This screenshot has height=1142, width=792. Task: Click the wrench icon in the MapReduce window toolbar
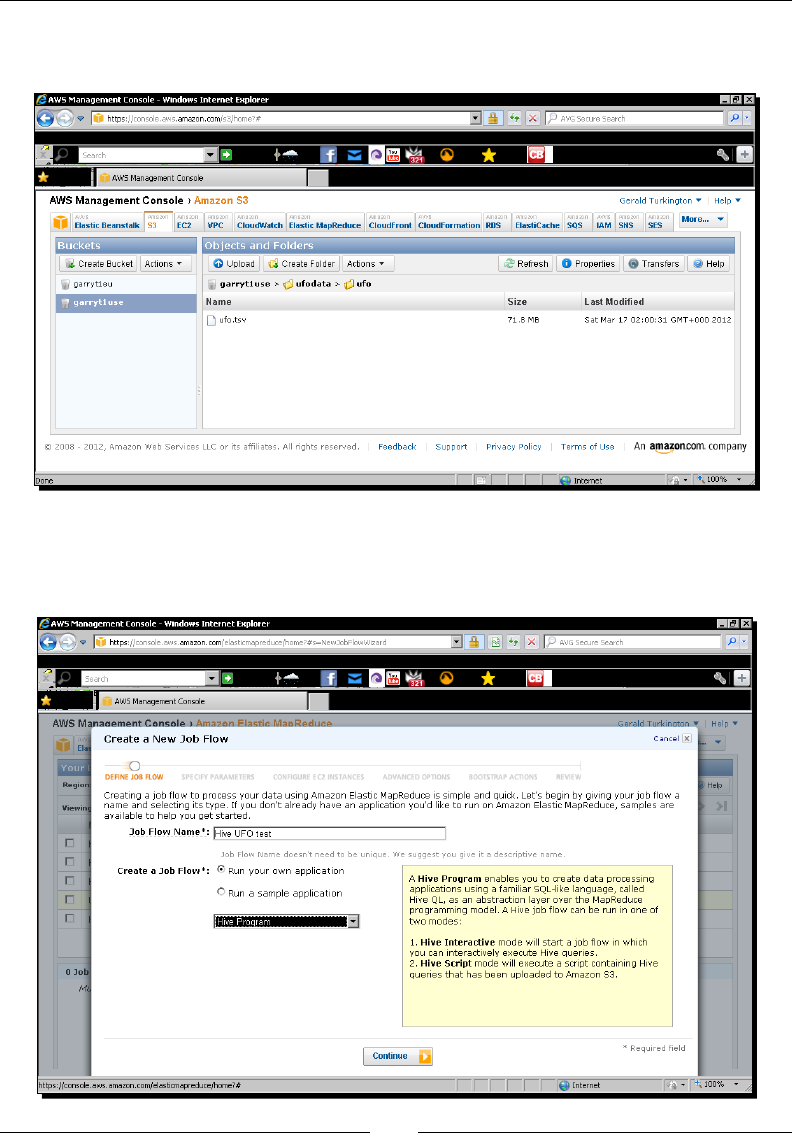click(720, 678)
